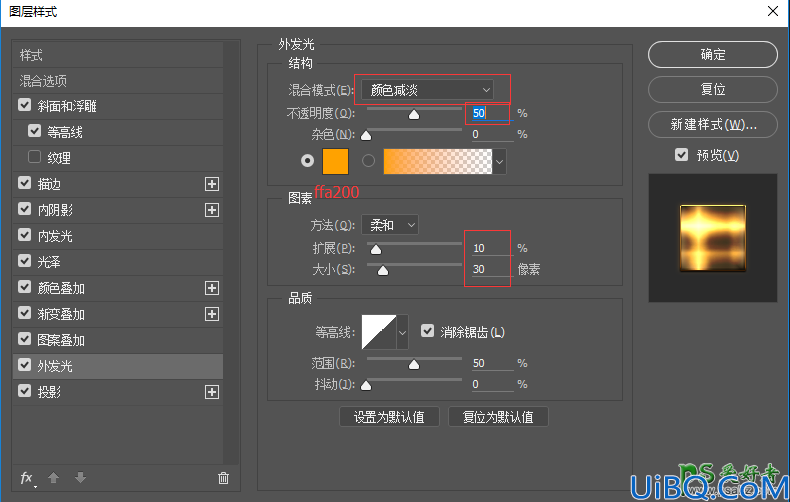Move effect up with arrow icon
Image resolution: width=790 pixels, height=502 pixels.
tap(53, 477)
